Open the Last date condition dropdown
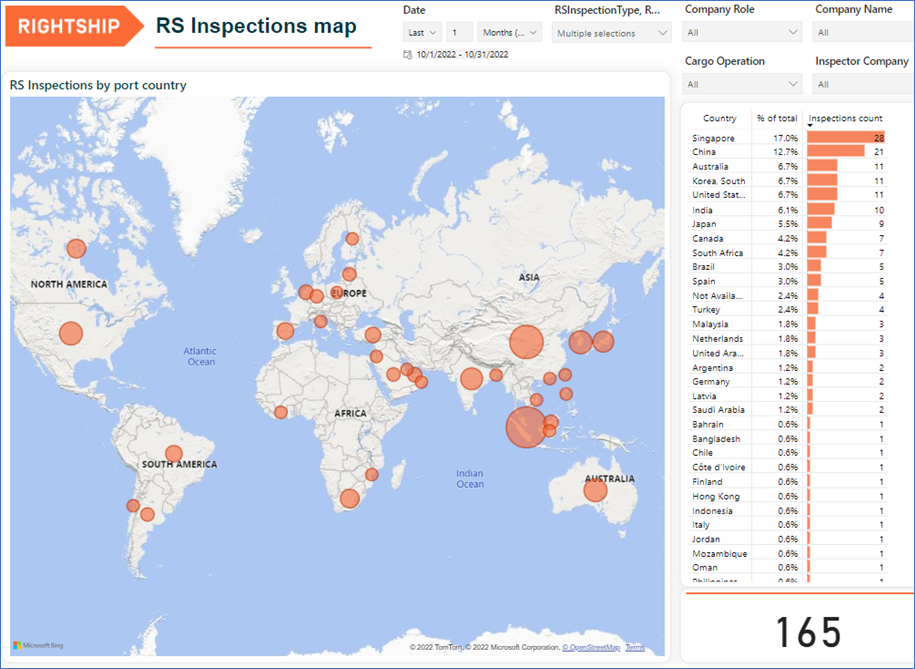The height and width of the screenshot is (669, 915). click(421, 31)
